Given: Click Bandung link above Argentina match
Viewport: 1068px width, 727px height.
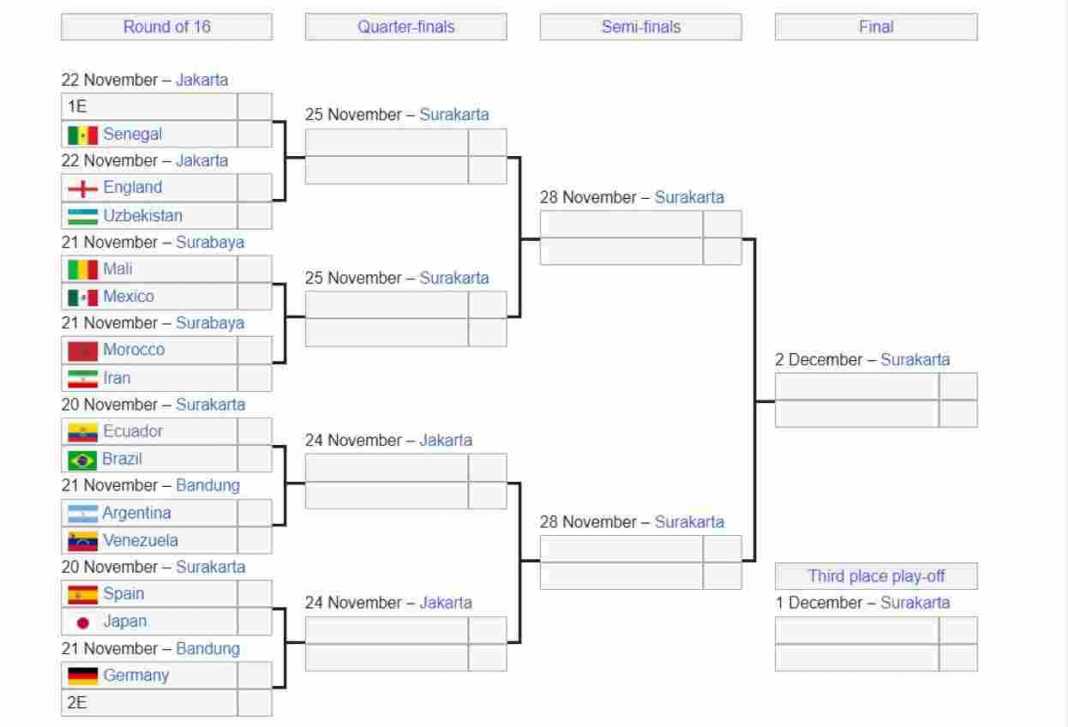Looking at the screenshot, I should coord(208,485).
